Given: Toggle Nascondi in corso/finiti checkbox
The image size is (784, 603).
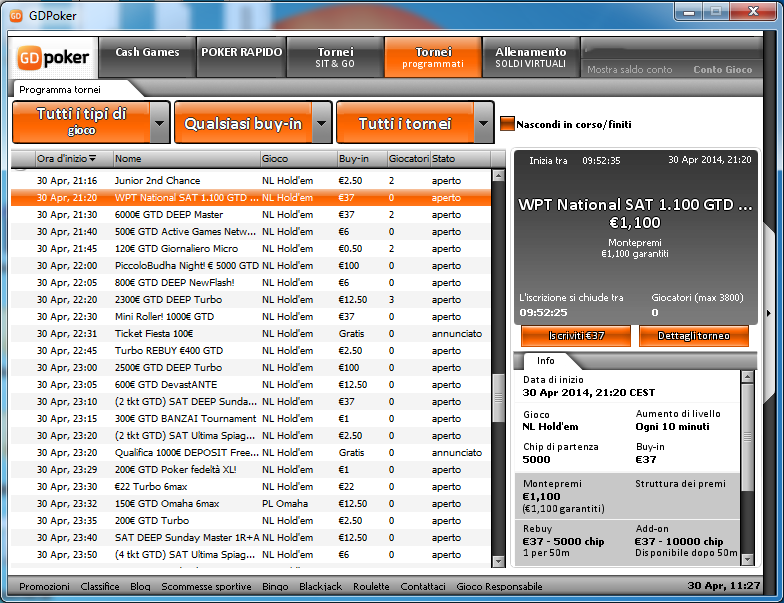Looking at the screenshot, I should [x=507, y=124].
